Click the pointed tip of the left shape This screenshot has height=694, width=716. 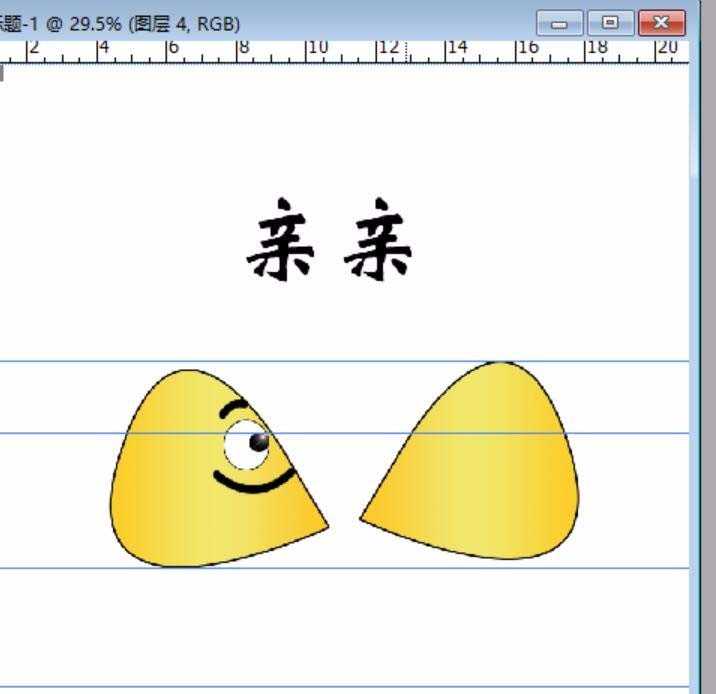[325, 526]
